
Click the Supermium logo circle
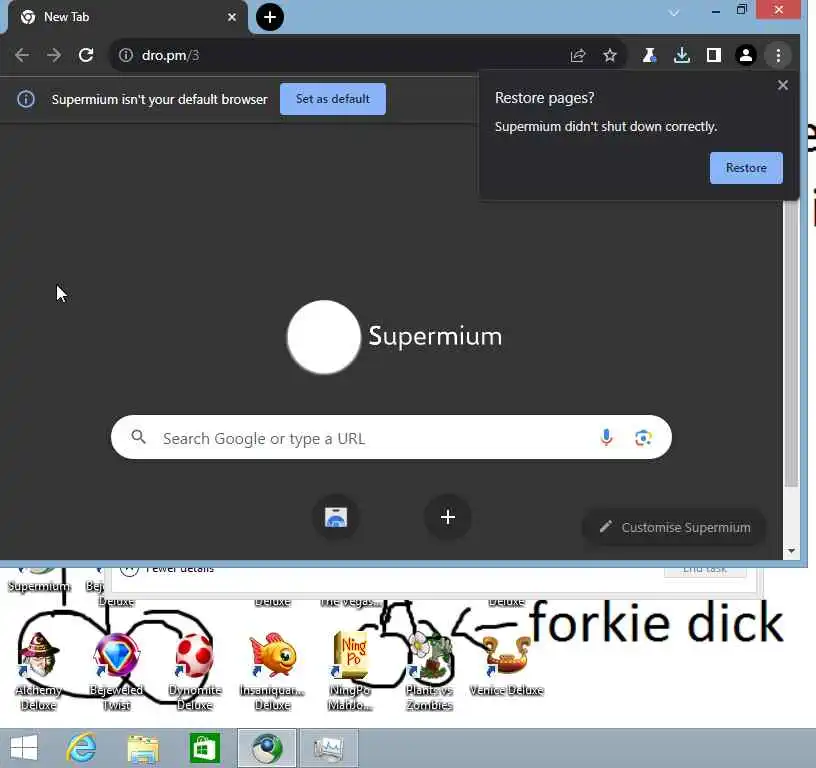coord(324,337)
